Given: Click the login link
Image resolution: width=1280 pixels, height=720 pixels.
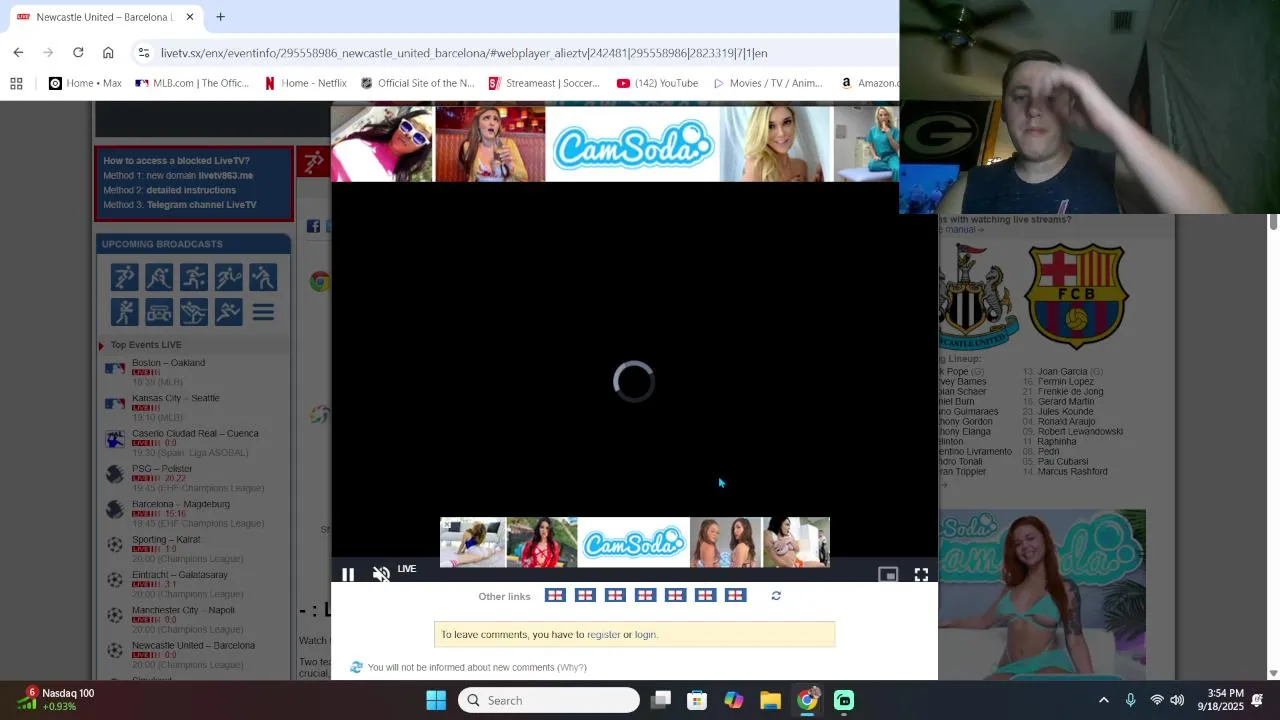Looking at the screenshot, I should tap(645, 634).
